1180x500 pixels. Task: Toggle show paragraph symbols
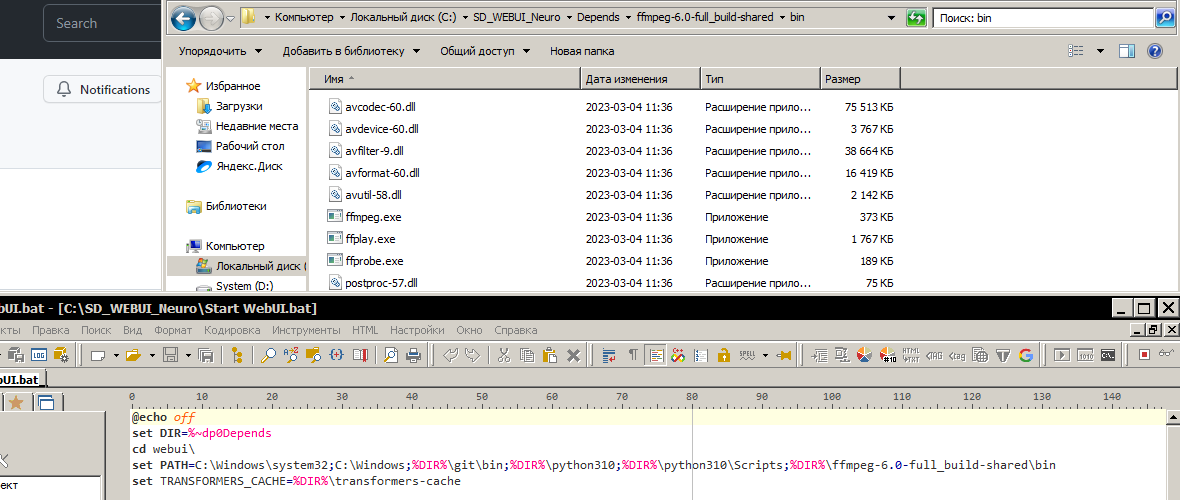tap(633, 355)
